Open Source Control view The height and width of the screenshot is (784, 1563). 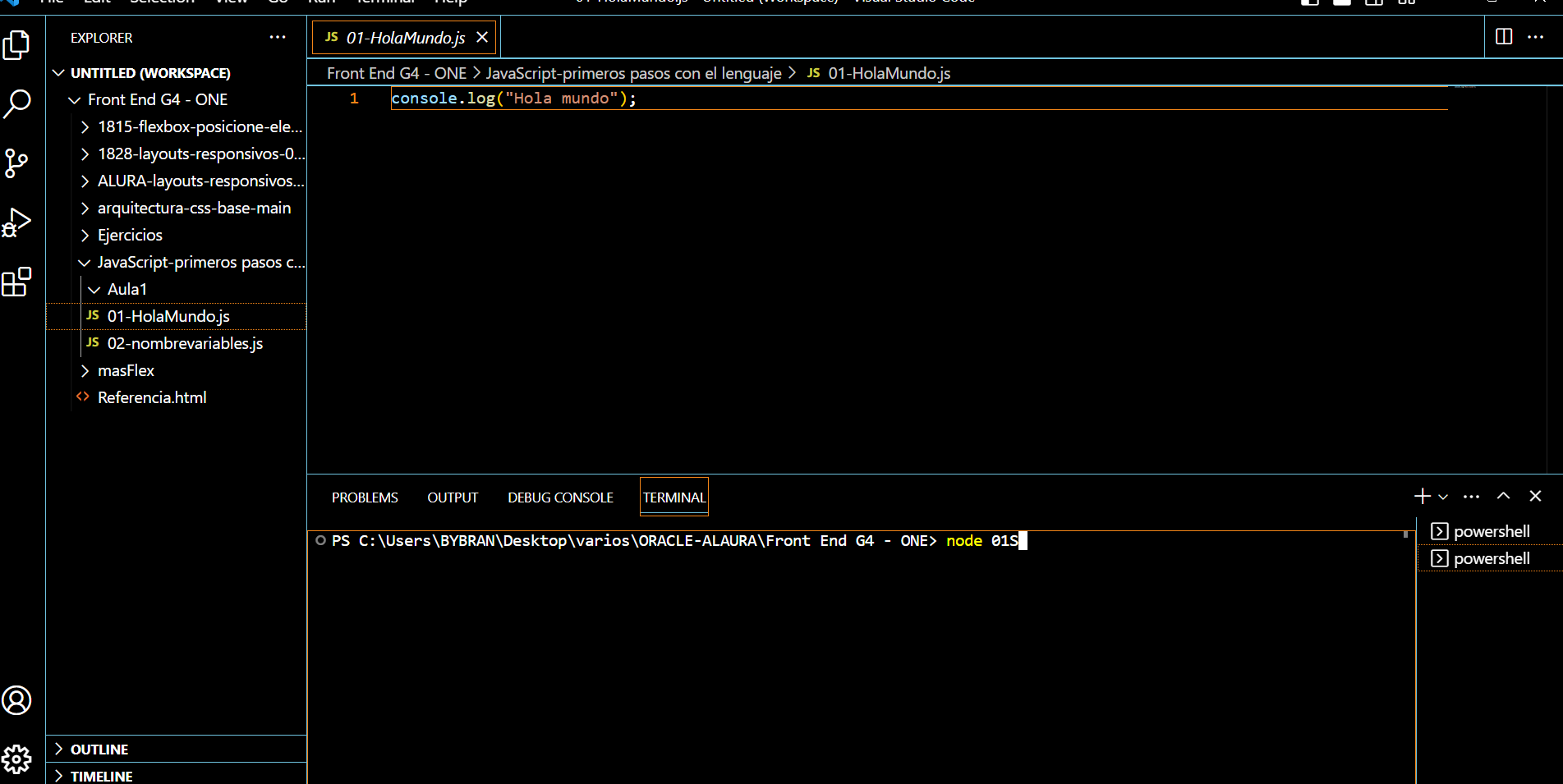click(x=16, y=163)
